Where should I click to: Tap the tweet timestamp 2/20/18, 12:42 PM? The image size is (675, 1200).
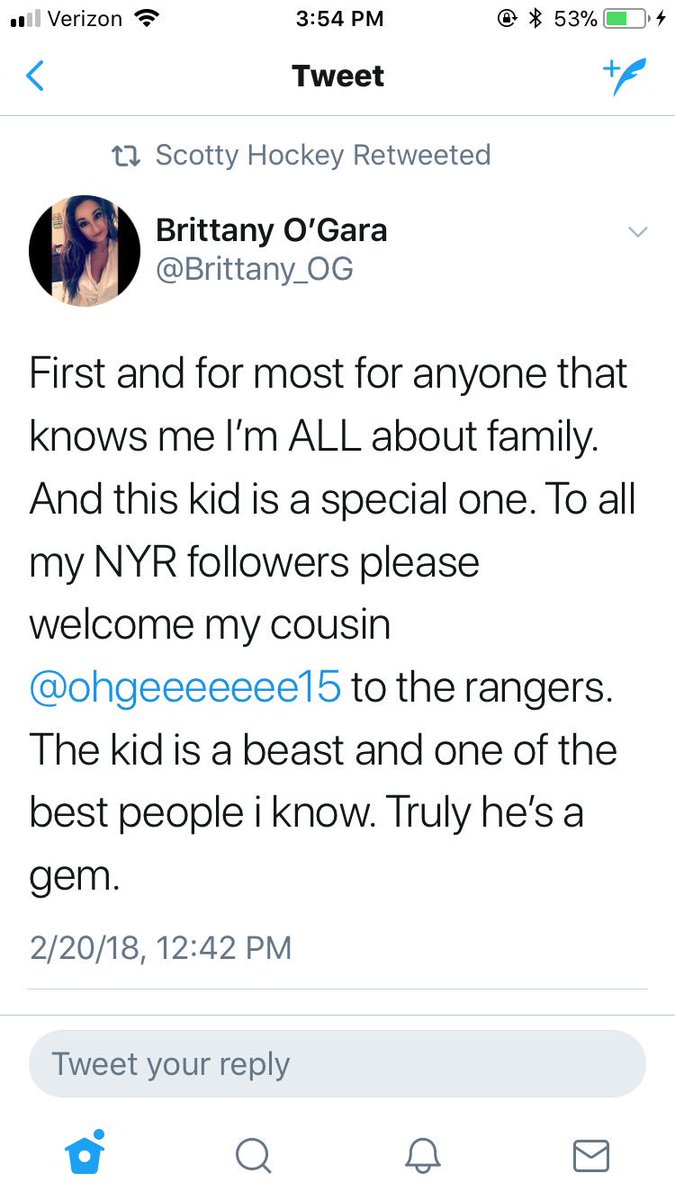(160, 946)
